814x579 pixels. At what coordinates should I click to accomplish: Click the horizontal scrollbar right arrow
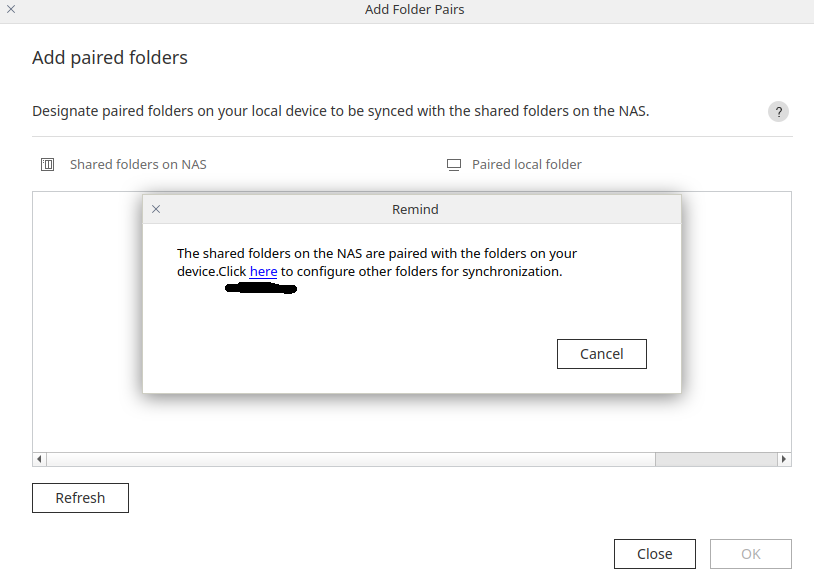pyautogui.click(x=784, y=459)
